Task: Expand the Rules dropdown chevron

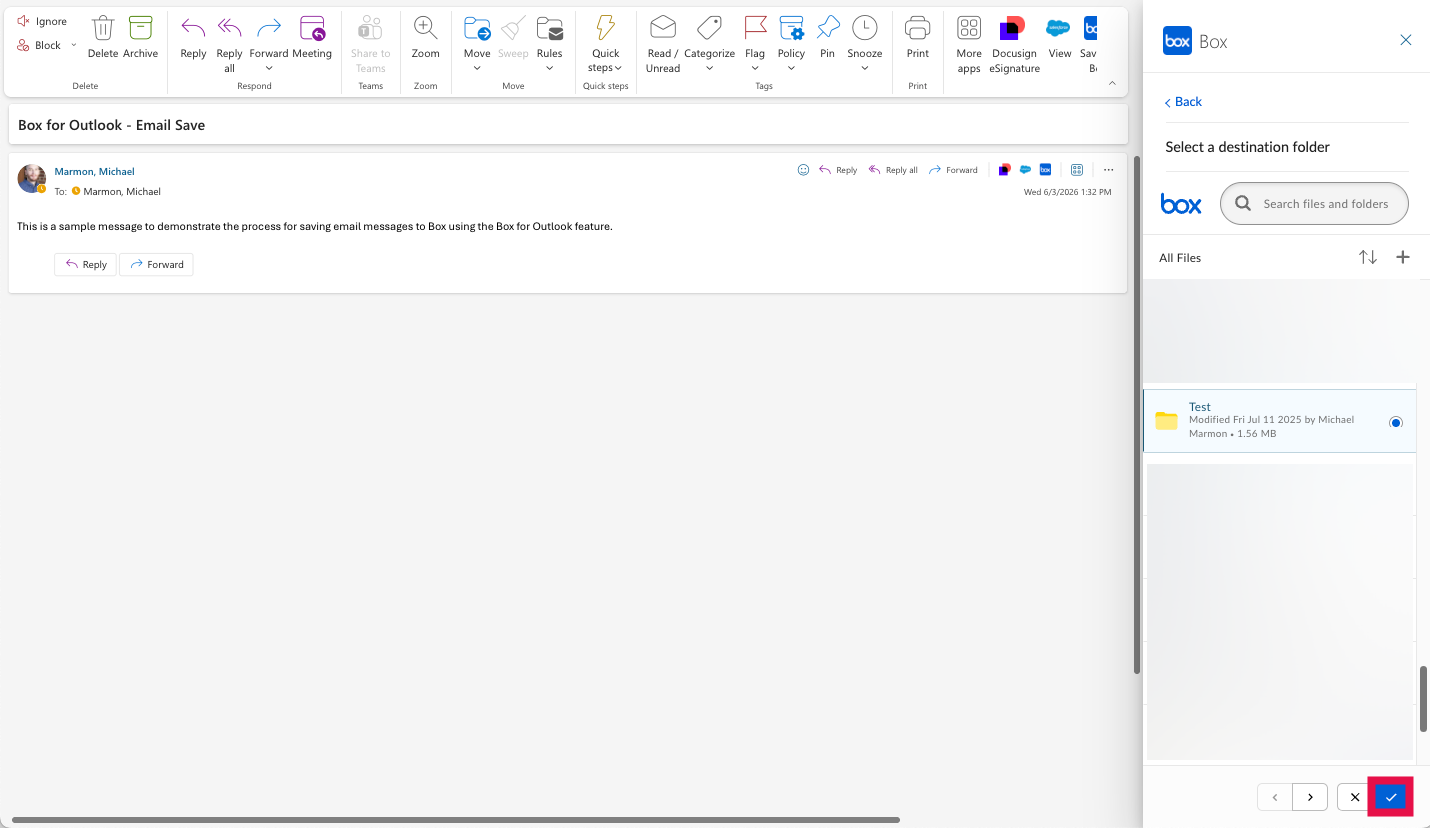Action: [x=549, y=68]
